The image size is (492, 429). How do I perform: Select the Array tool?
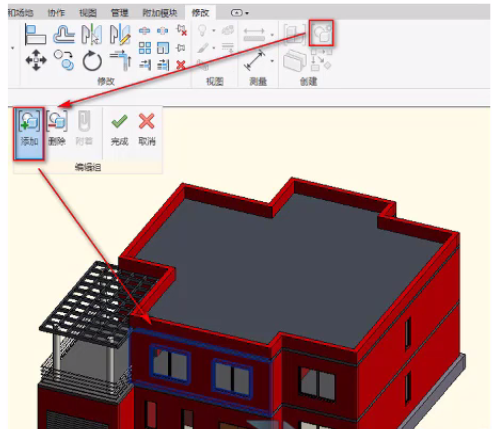tap(145, 48)
